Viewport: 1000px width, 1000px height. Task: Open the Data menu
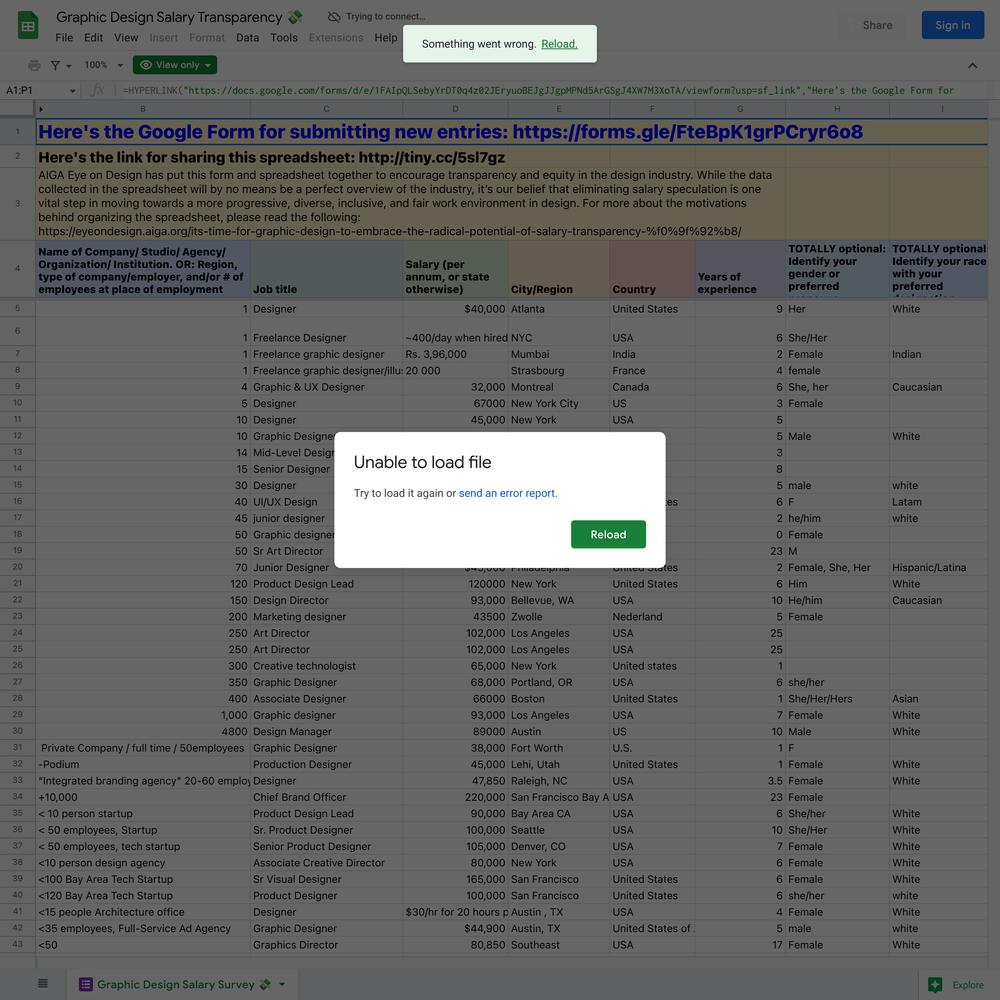click(247, 38)
